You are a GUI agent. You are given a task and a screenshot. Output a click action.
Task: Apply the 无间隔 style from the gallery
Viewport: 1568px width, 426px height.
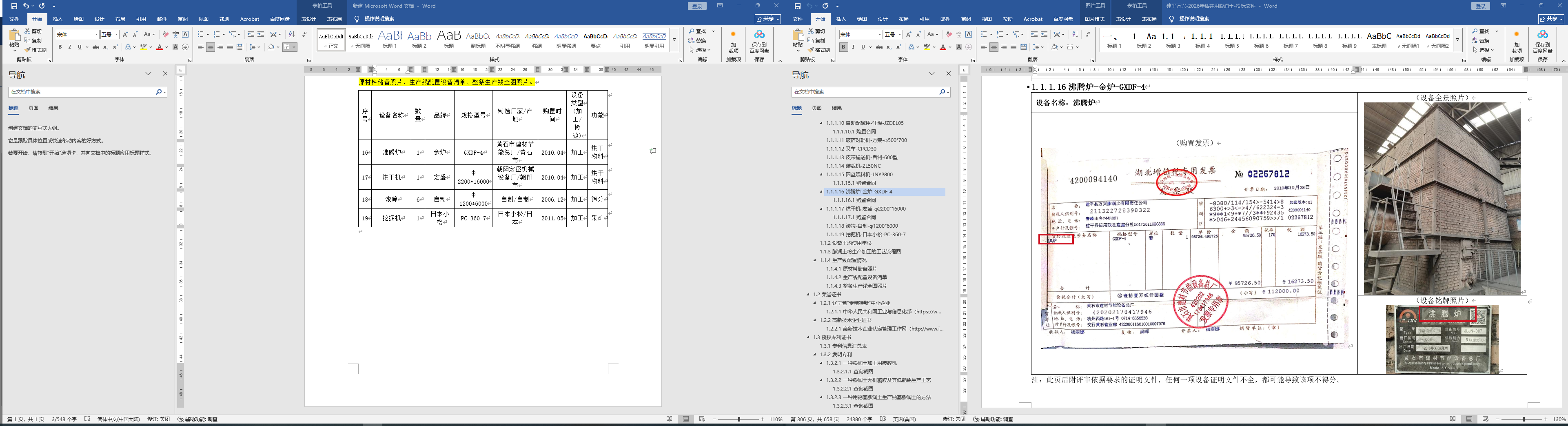click(360, 40)
